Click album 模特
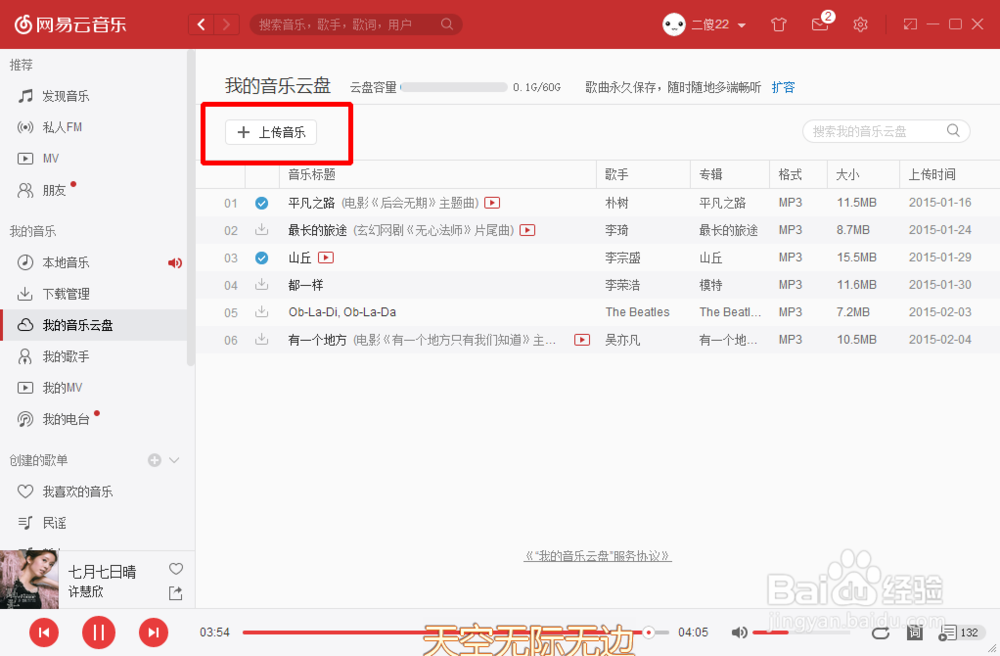Image resolution: width=1000 pixels, height=656 pixels. click(x=710, y=285)
